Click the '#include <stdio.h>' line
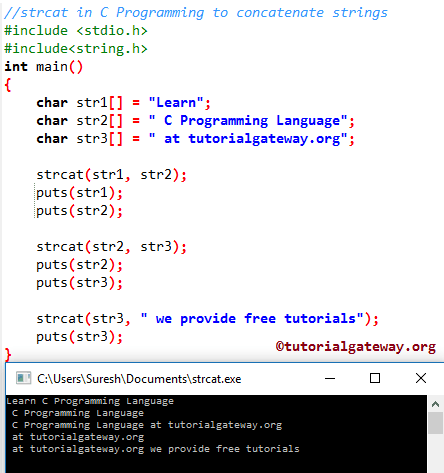This screenshot has height=473, width=444. [x=76, y=31]
